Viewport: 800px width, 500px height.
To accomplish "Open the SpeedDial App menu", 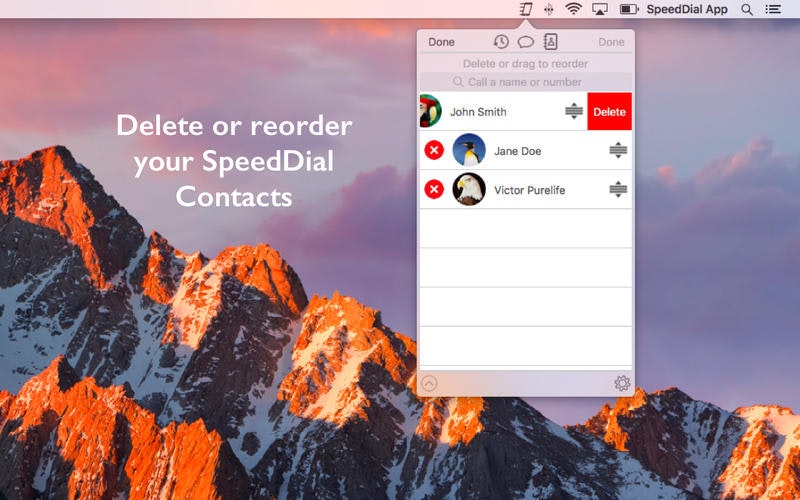I will [x=687, y=9].
